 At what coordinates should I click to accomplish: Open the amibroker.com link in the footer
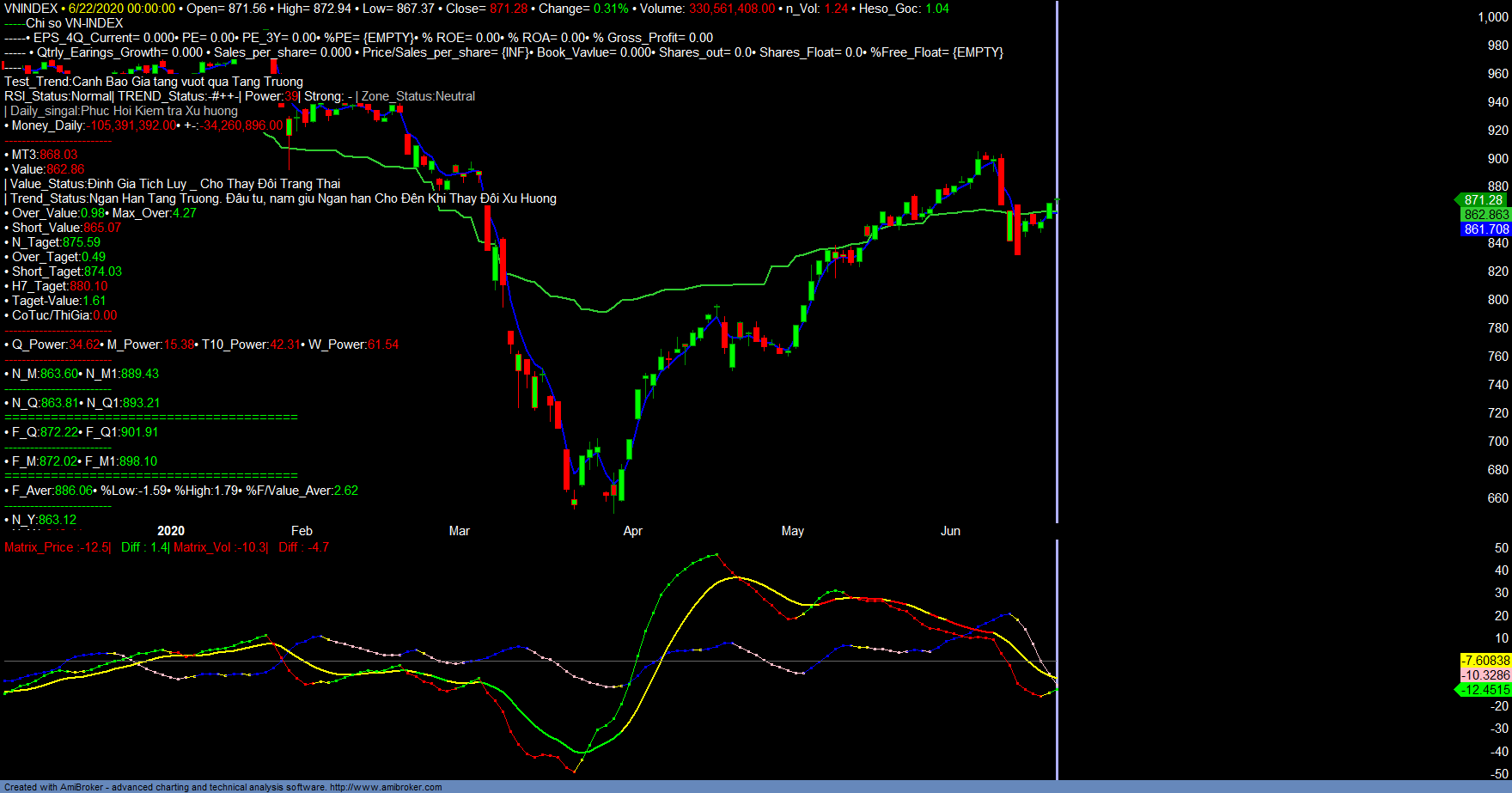click(386, 787)
